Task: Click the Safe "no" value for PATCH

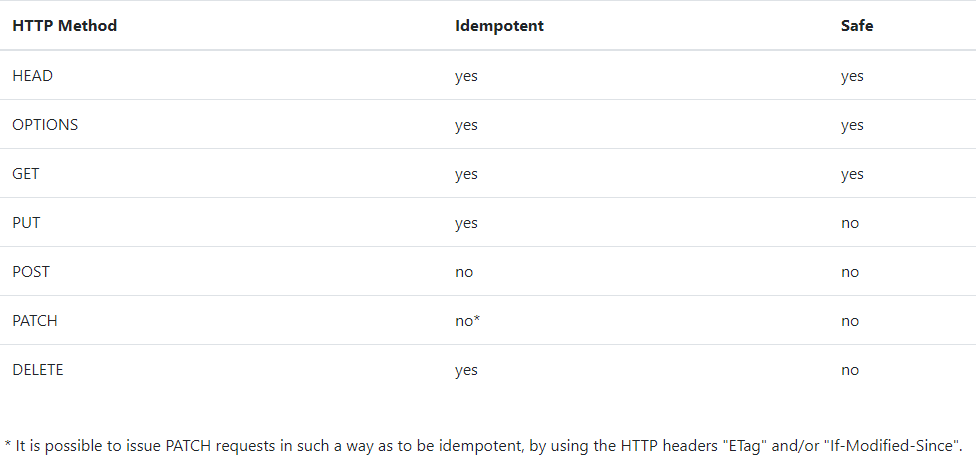Action: 850,321
